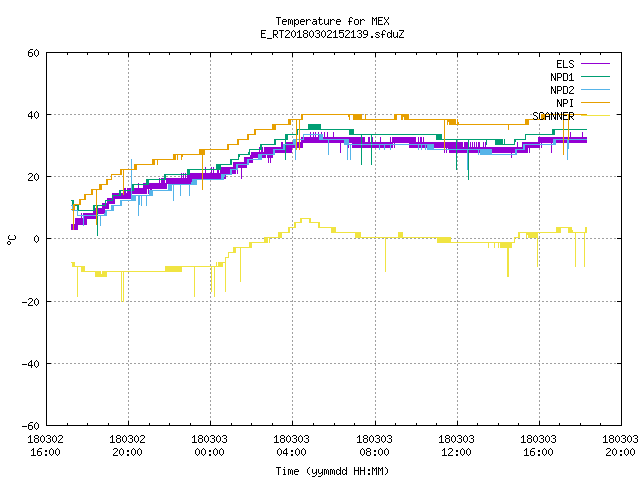Click the purple ELS legend line sample
This screenshot has width=640, height=480.
click(x=595, y=64)
